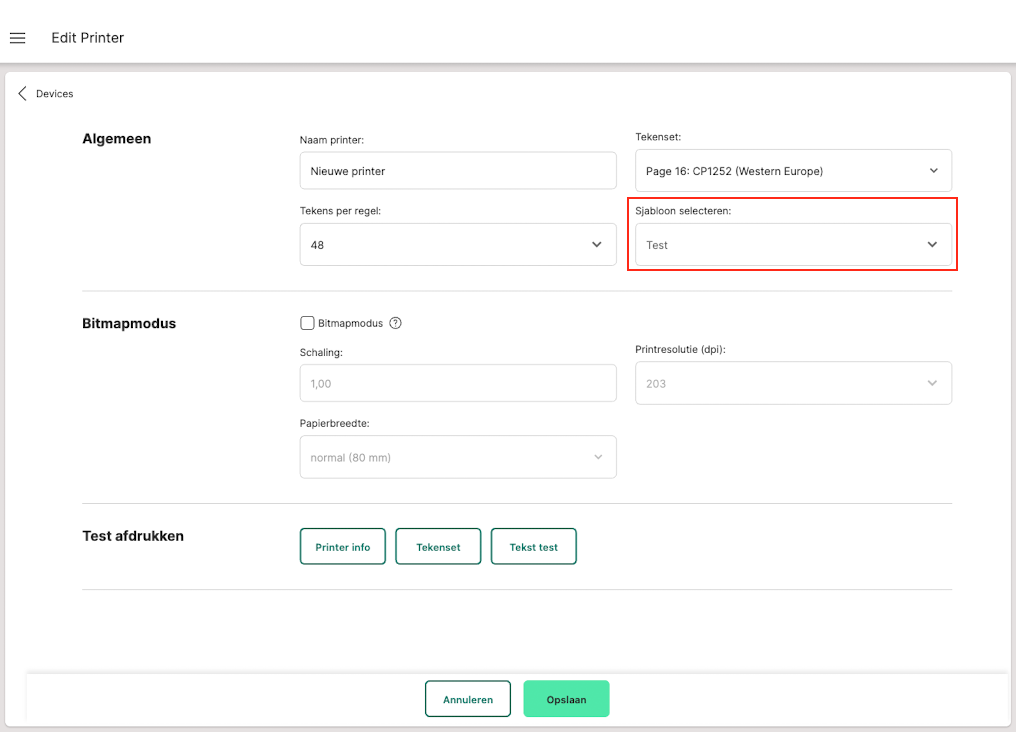The width and height of the screenshot is (1016, 732).
Task: Click the Bitmapmodus checkbox label text
Action: [350, 323]
